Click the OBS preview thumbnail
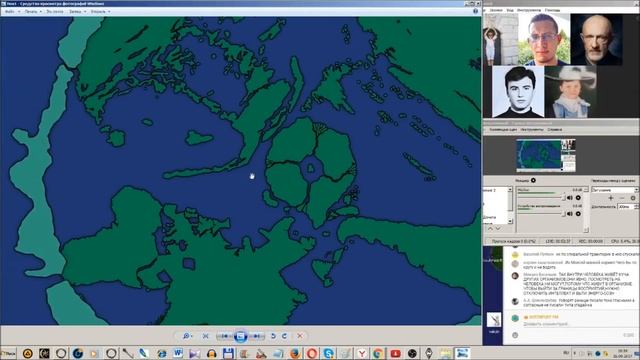 (546, 155)
